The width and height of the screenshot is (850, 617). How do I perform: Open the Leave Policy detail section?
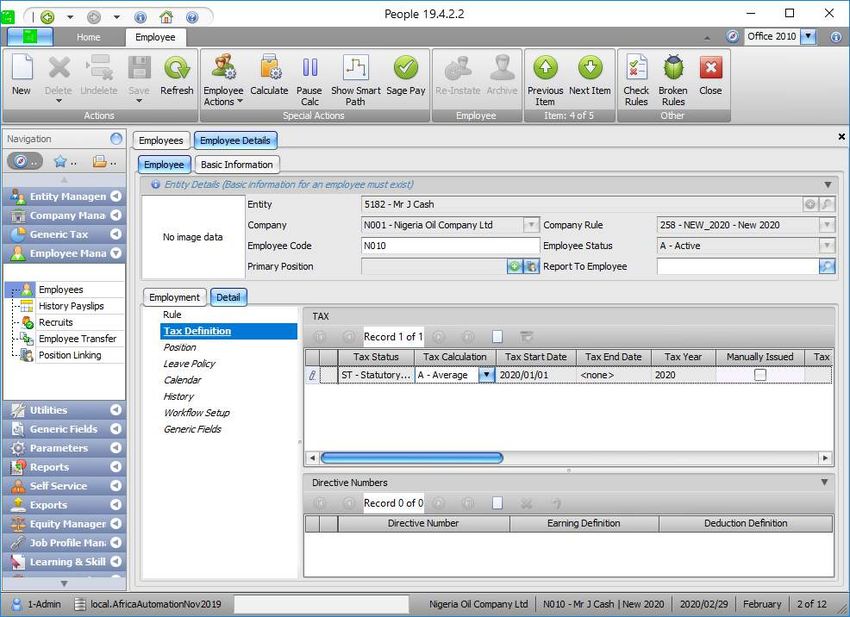coord(189,364)
